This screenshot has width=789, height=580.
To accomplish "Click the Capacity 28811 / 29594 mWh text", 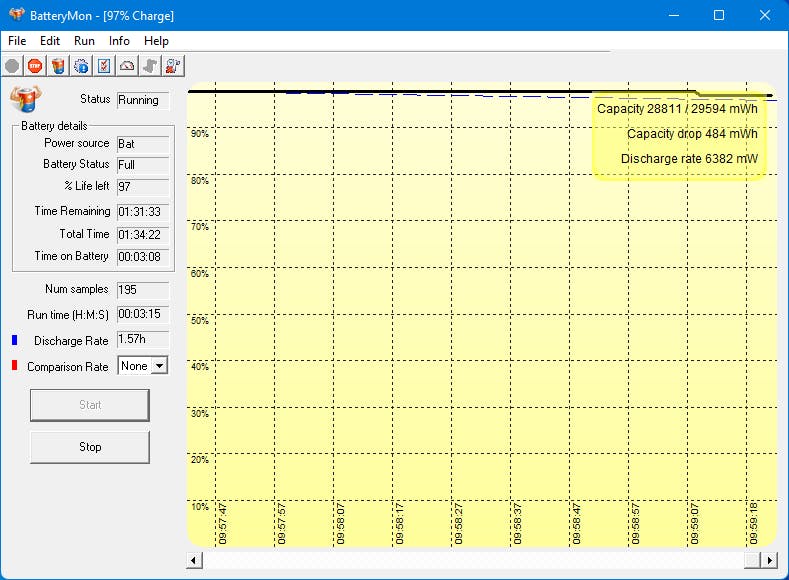I will pyautogui.click(x=677, y=109).
